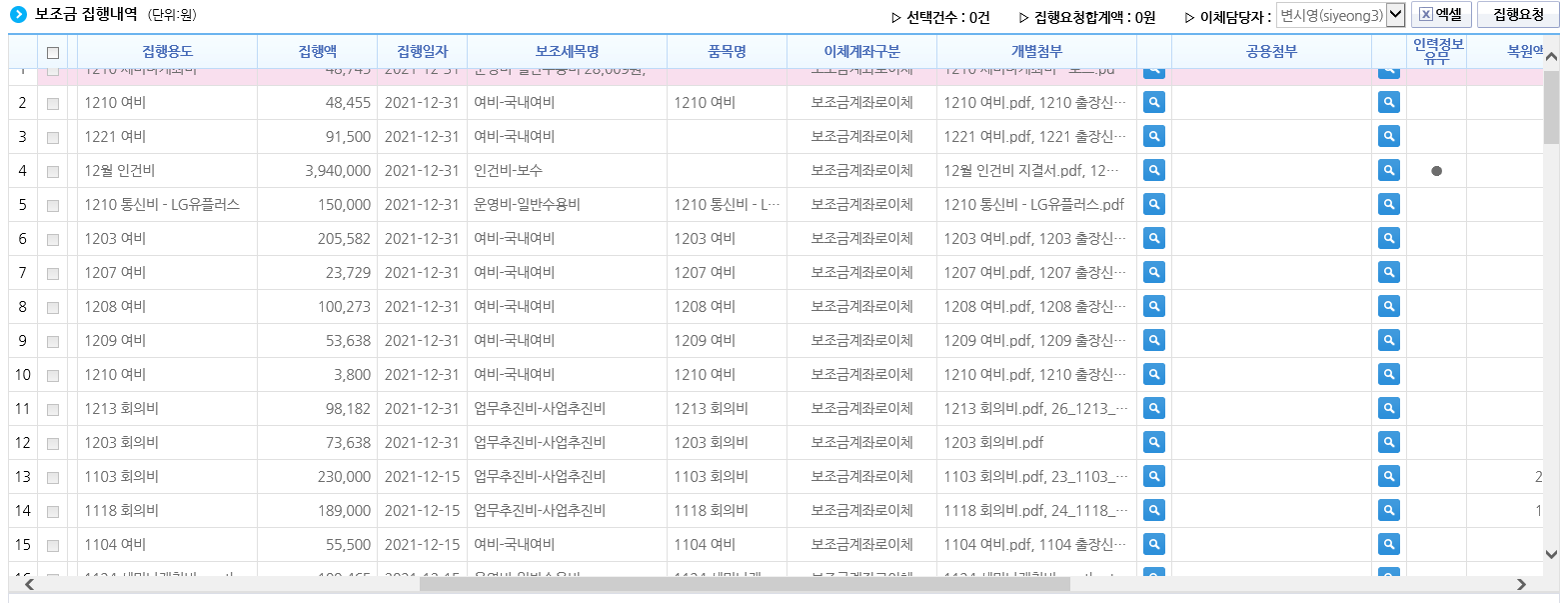Sort by 집행일자 column header
The width and height of the screenshot is (1568, 603).
click(422, 51)
